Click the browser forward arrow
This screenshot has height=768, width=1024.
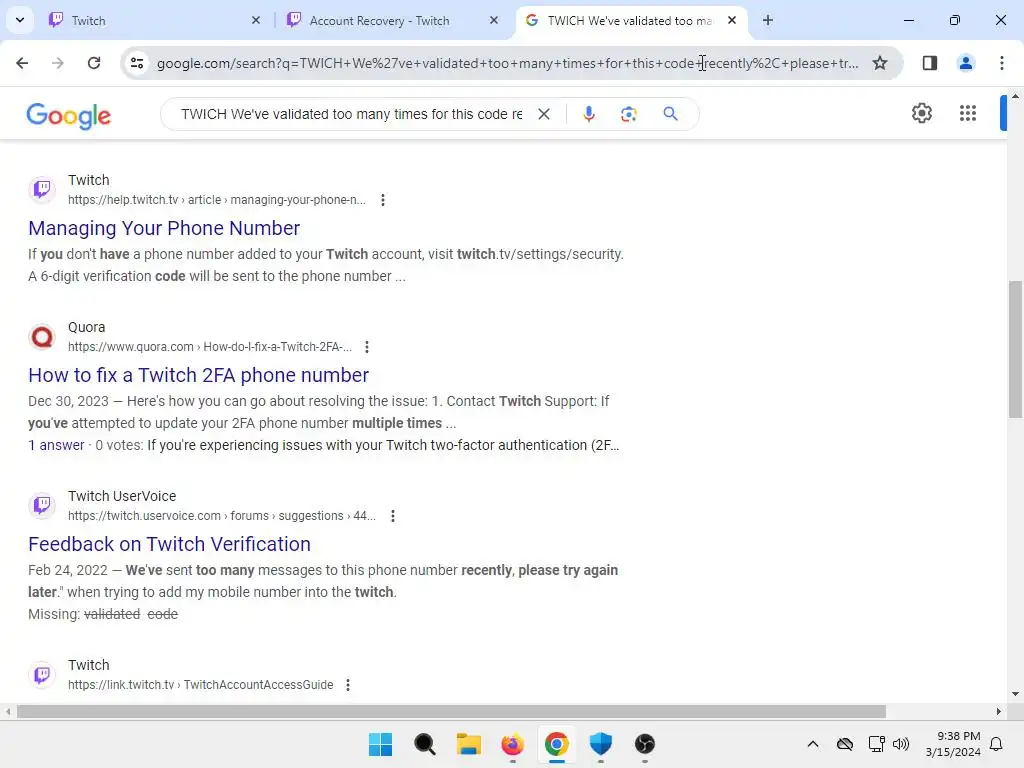58,63
